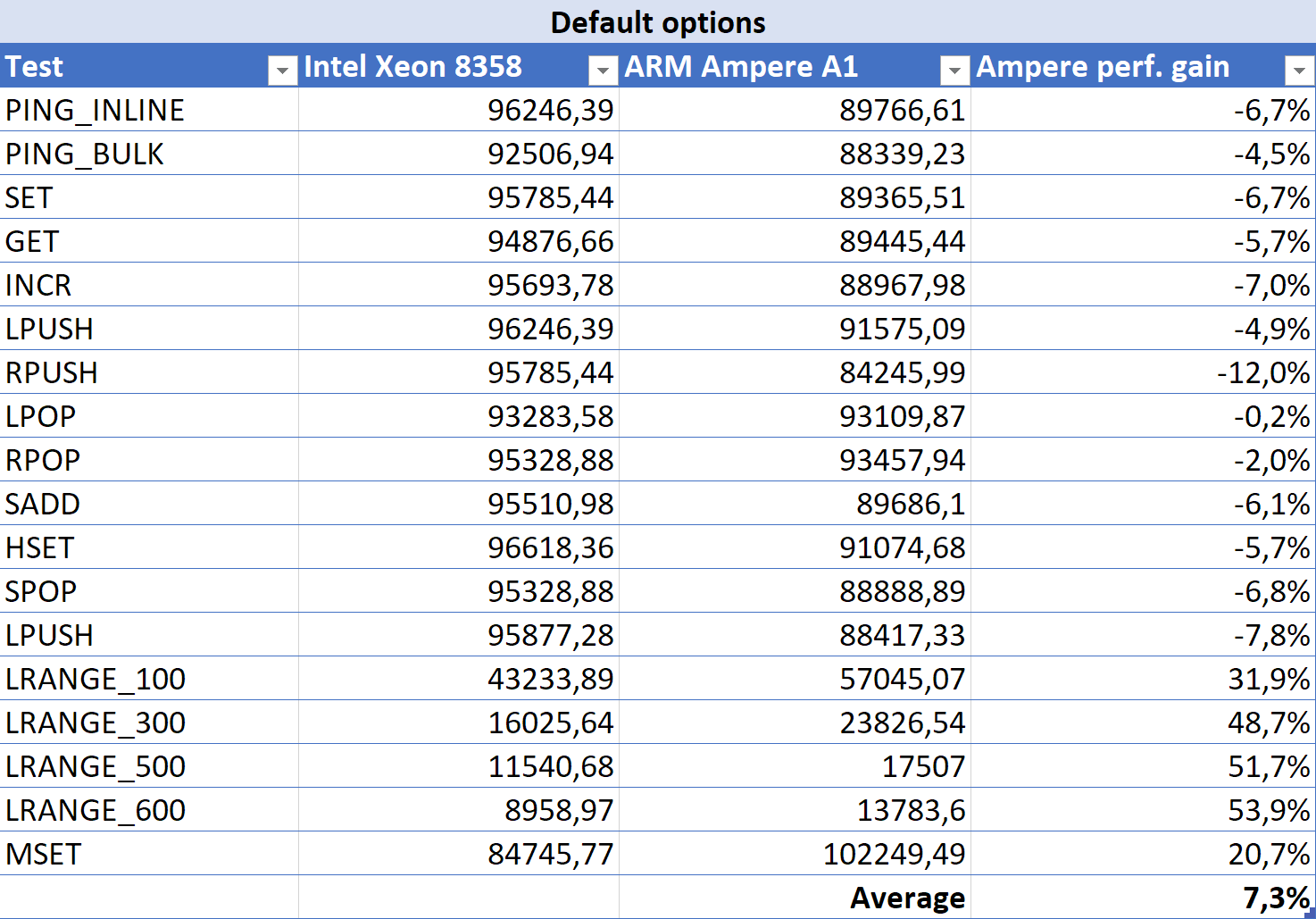Select the SET test cell
Image resolution: width=1316 pixels, height=919 pixels.
point(149,197)
